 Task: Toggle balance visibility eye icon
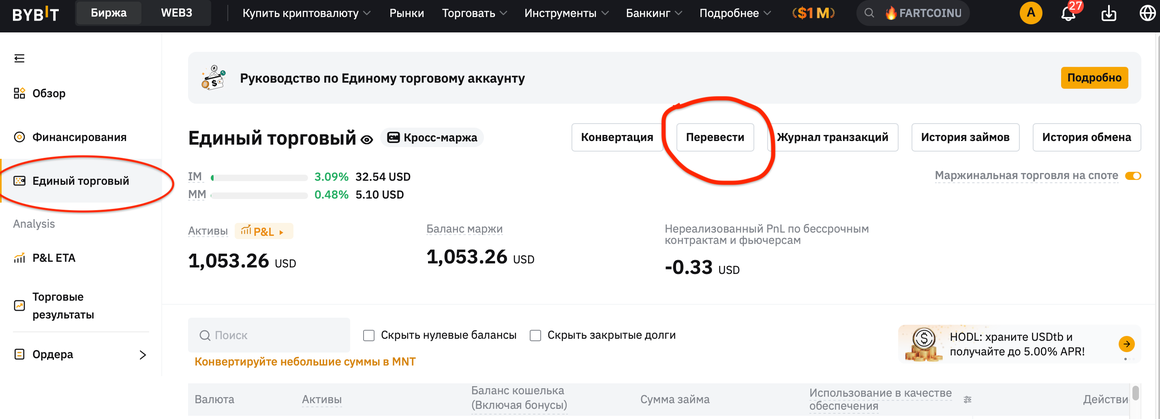pyautogui.click(x=366, y=138)
